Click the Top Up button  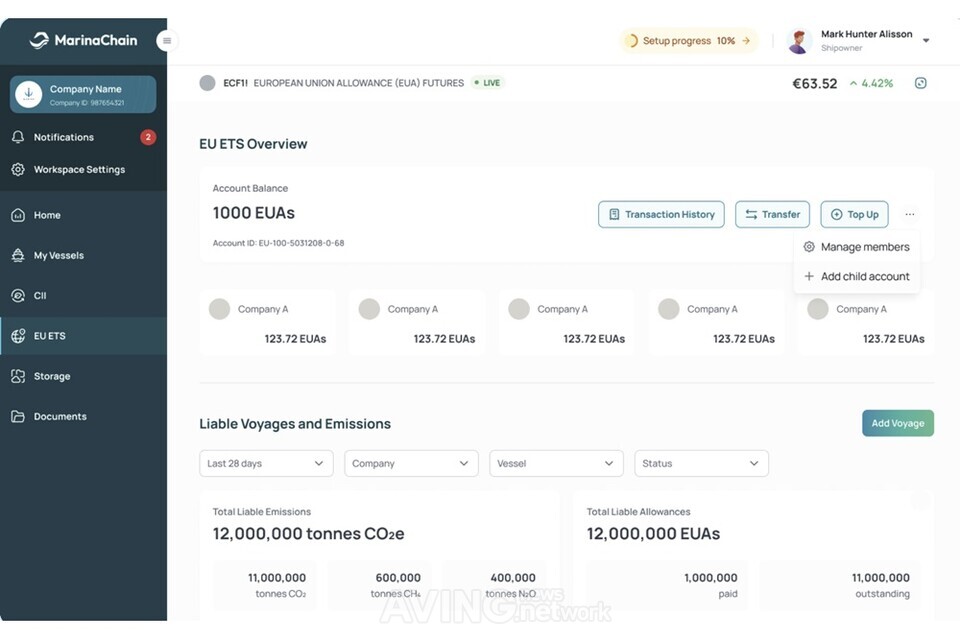tap(855, 214)
